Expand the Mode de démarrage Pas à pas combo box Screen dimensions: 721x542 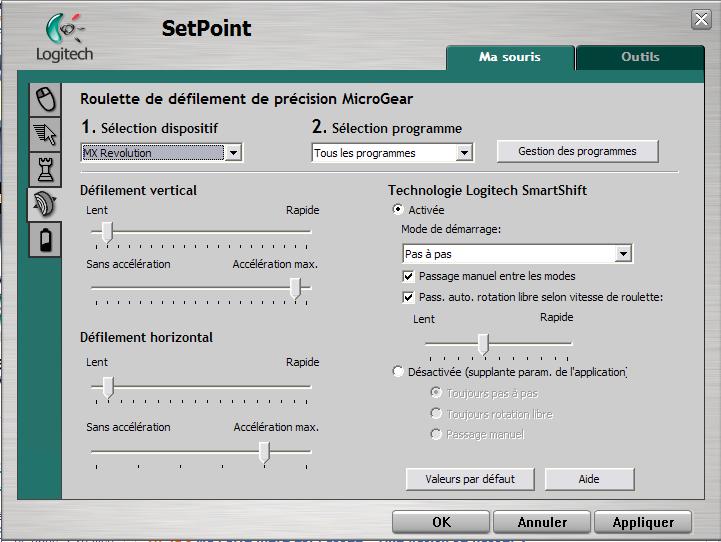(517, 254)
